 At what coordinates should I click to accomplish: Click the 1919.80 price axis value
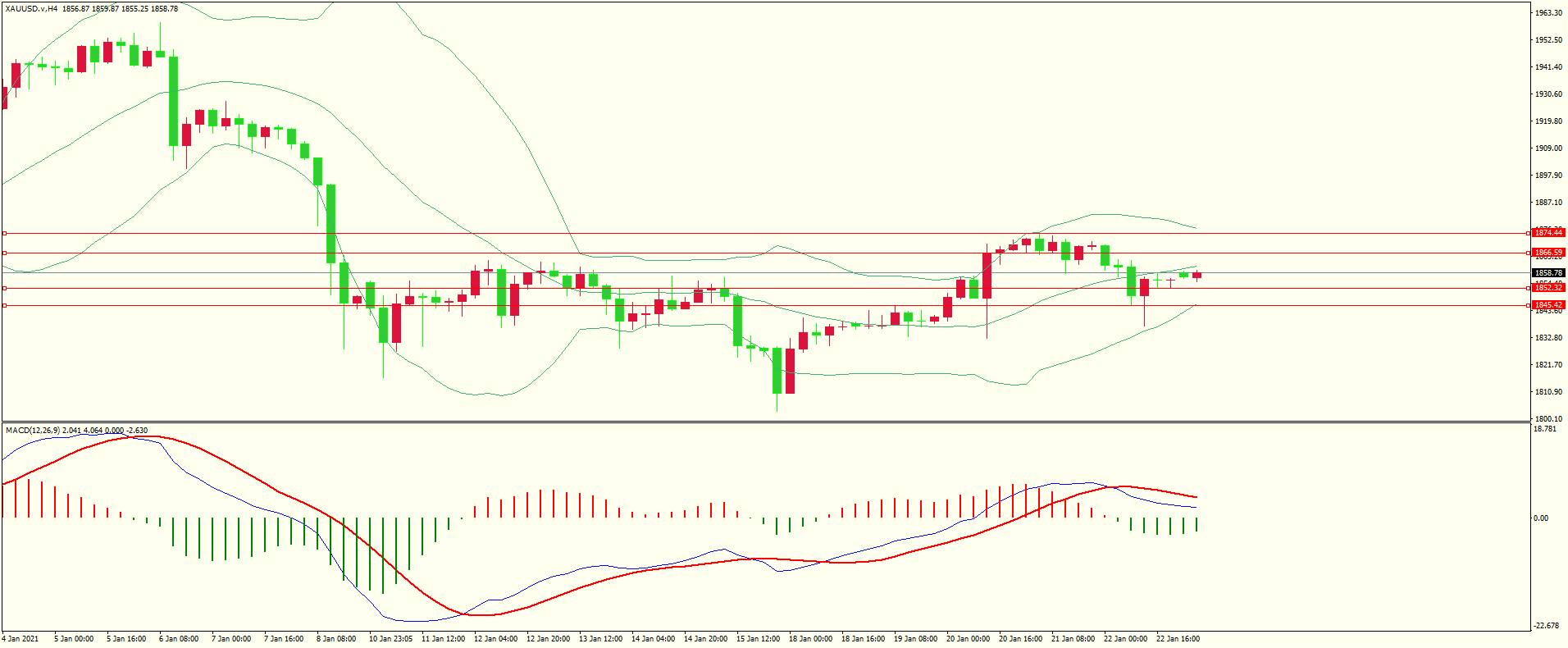1548,121
